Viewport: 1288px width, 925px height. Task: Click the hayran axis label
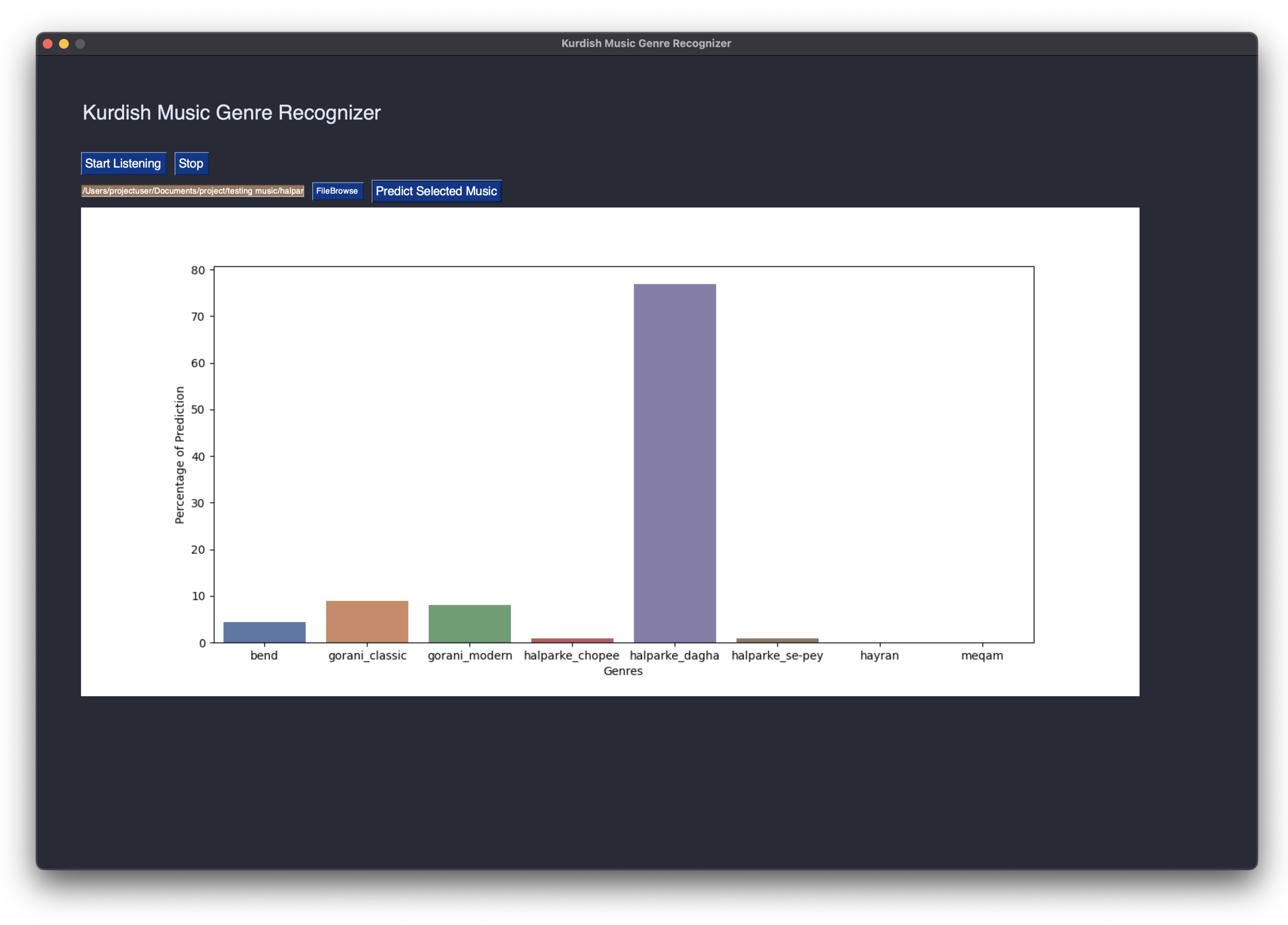pyautogui.click(x=879, y=655)
